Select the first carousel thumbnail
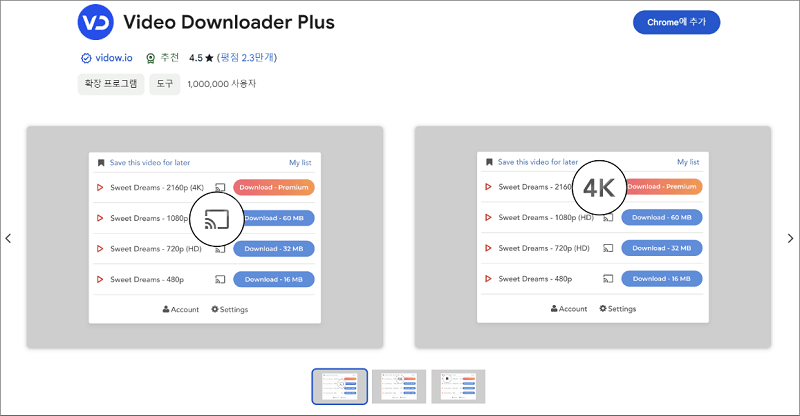The width and height of the screenshot is (800, 416). point(340,386)
